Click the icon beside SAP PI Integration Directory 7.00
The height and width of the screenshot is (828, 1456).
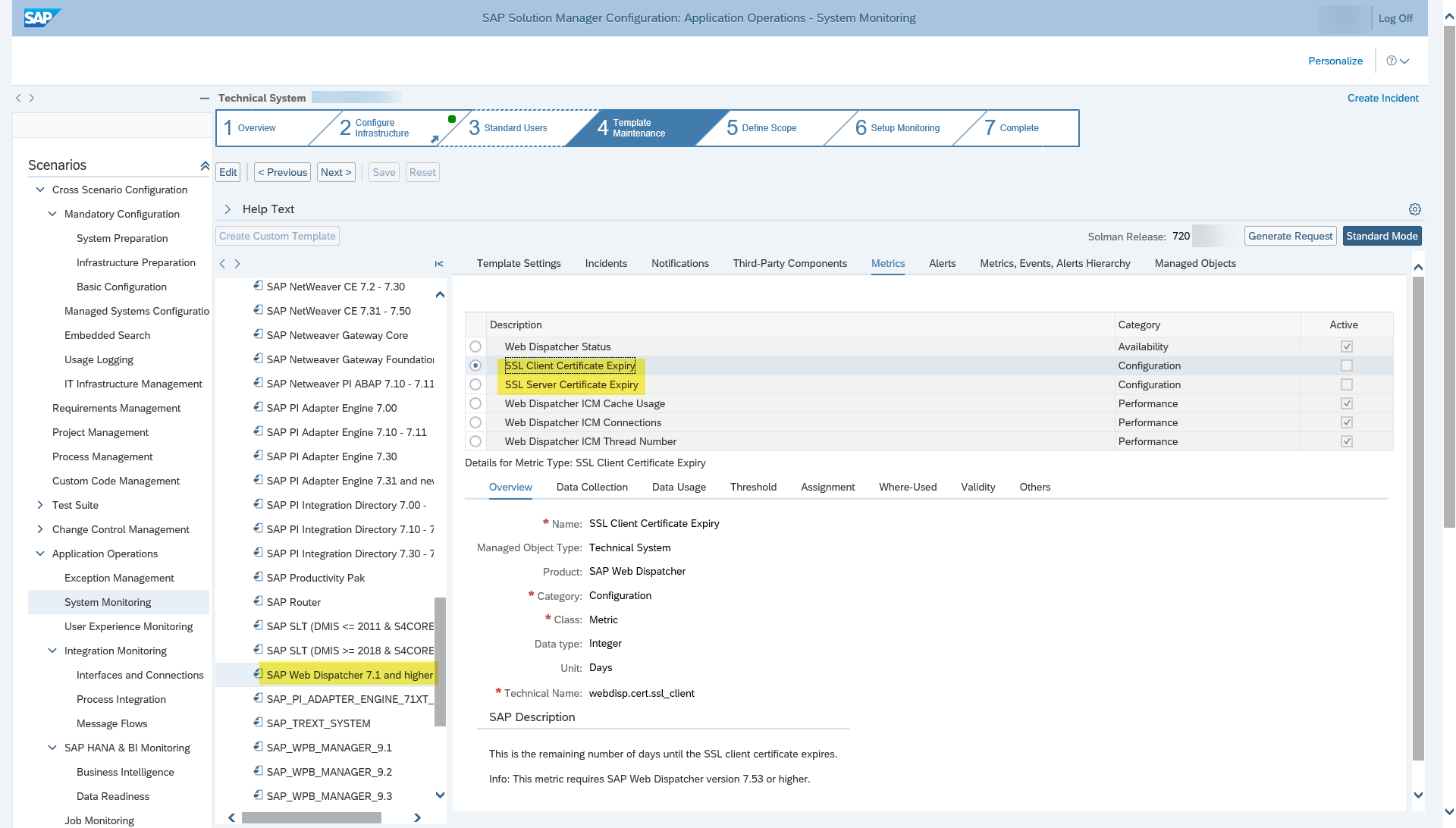(x=258, y=504)
